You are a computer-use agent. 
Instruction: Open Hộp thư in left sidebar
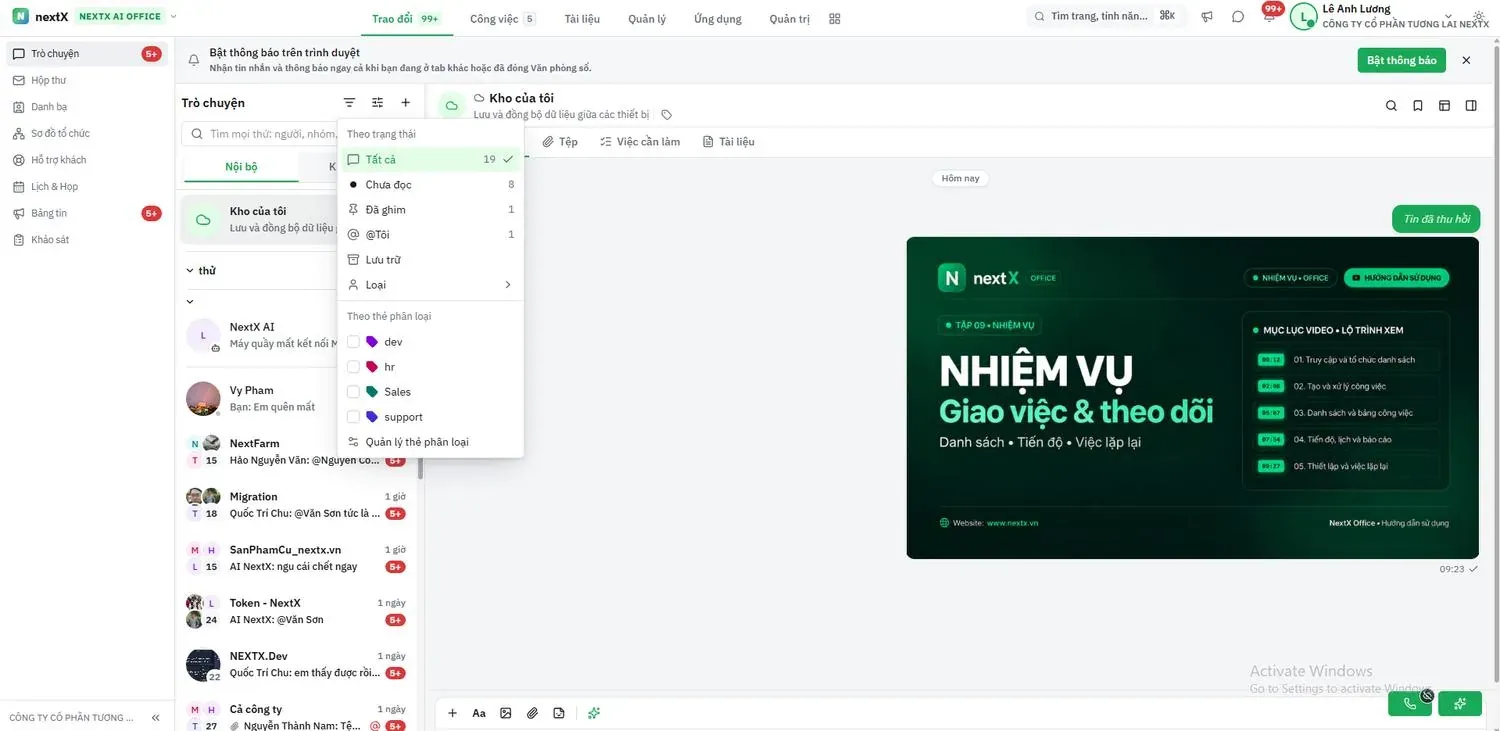coord(87,80)
